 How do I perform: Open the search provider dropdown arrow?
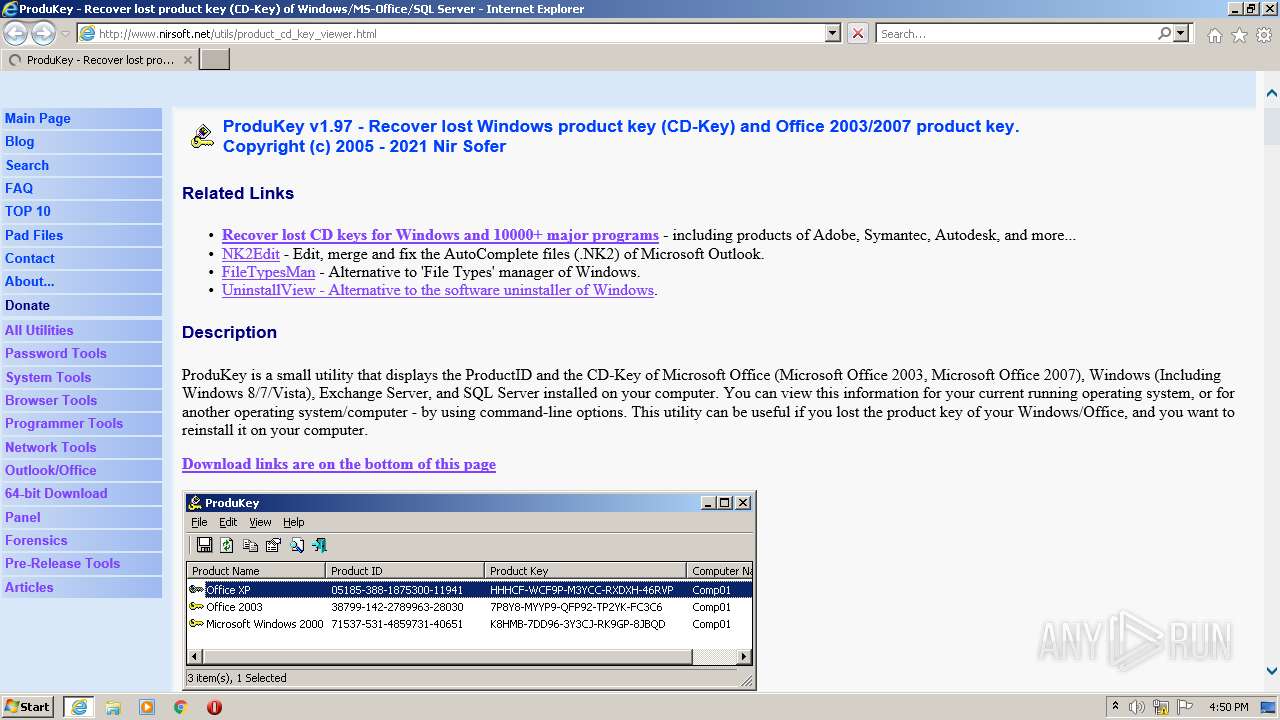(x=1181, y=33)
